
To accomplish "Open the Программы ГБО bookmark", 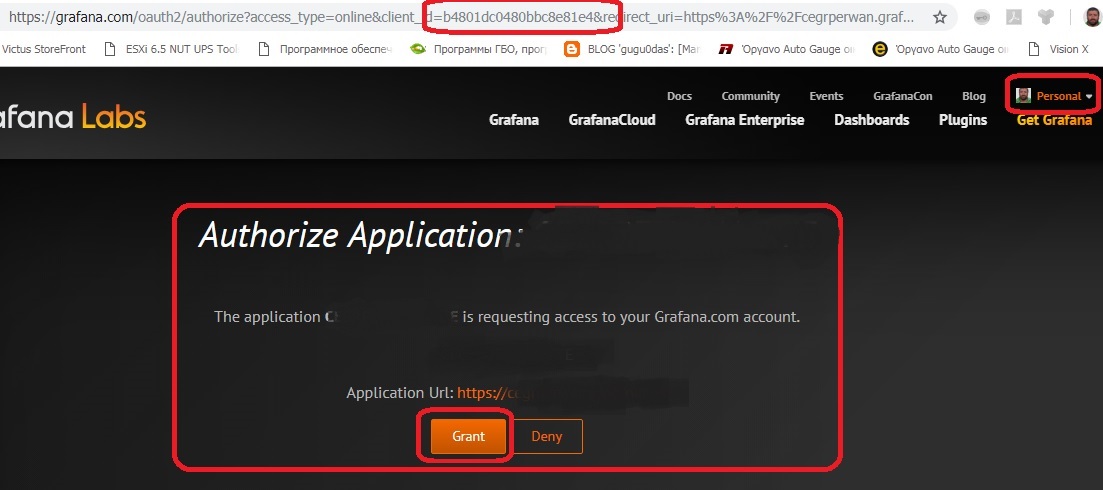I will (477, 49).
